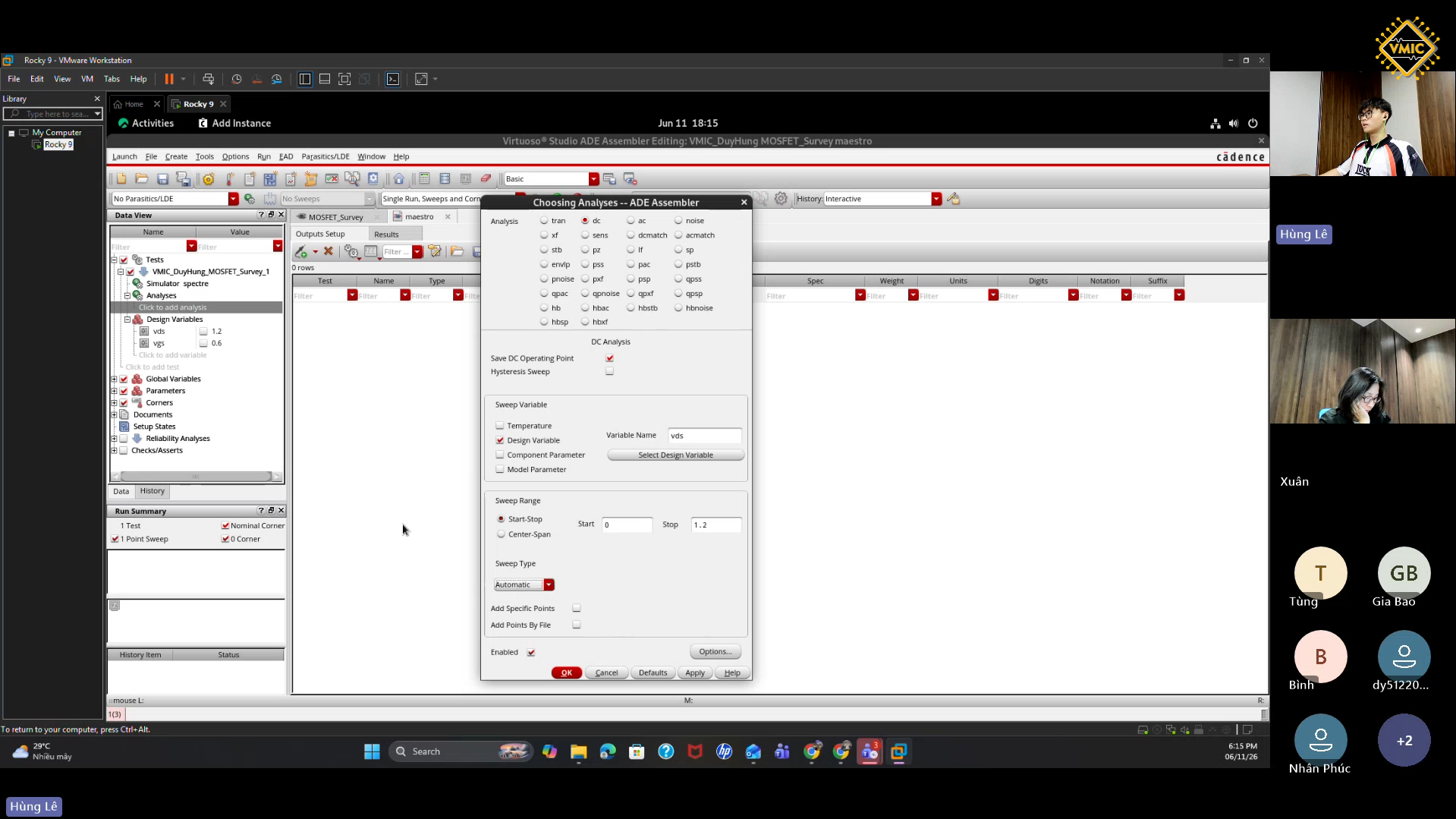
Task: Click the New document icon in Virtuoso toolbar
Action: pyautogui.click(x=121, y=179)
